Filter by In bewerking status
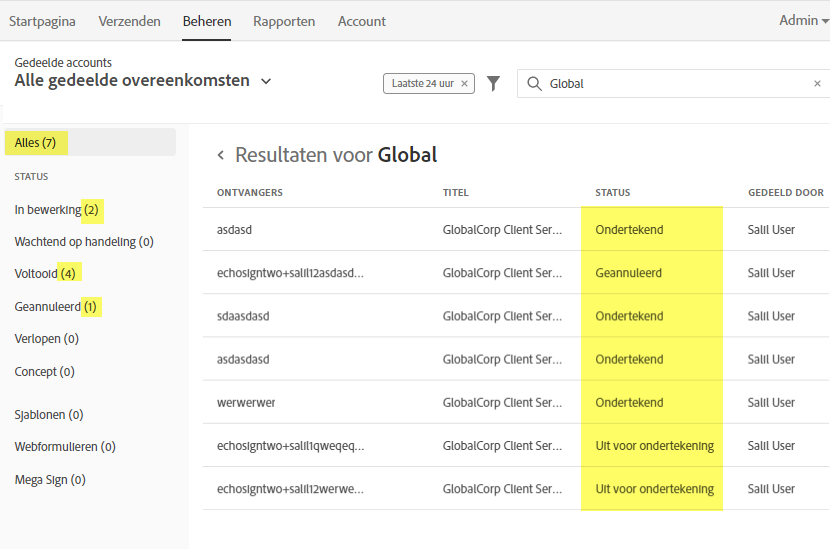Screen dimensions: 830x549 (56, 210)
